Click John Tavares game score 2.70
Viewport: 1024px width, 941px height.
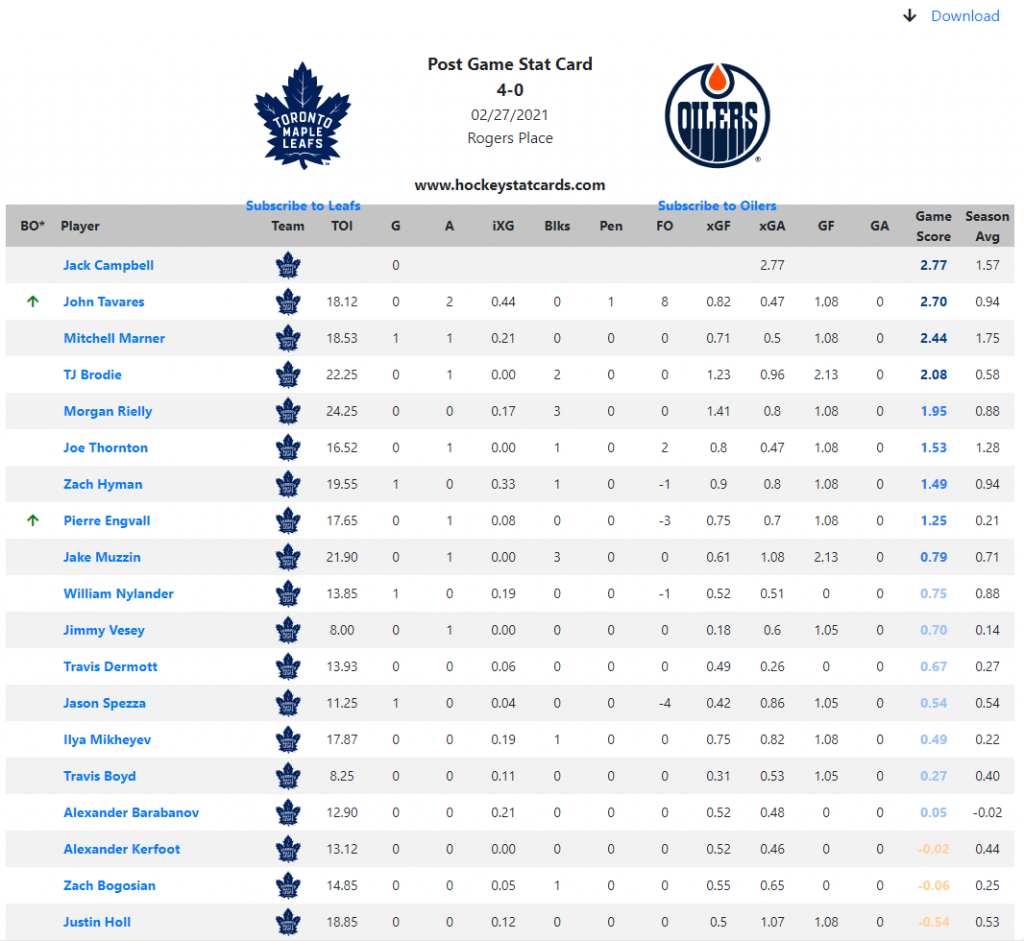click(933, 302)
